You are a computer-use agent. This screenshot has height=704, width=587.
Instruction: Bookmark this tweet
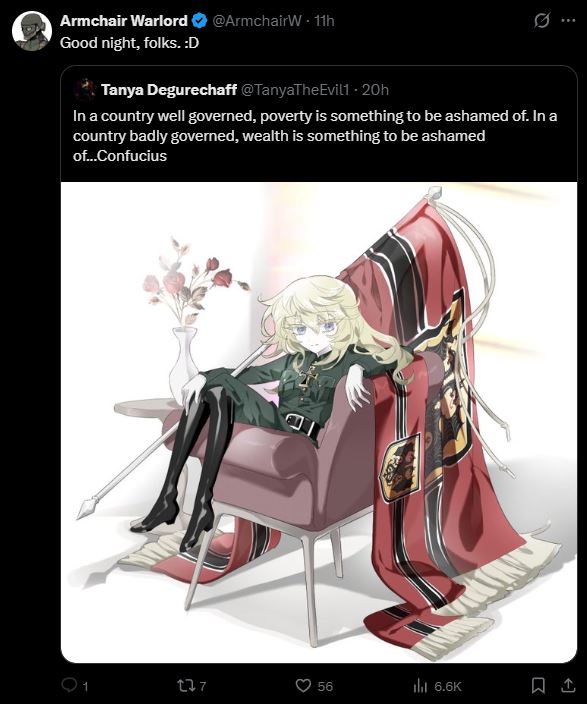tap(538, 685)
